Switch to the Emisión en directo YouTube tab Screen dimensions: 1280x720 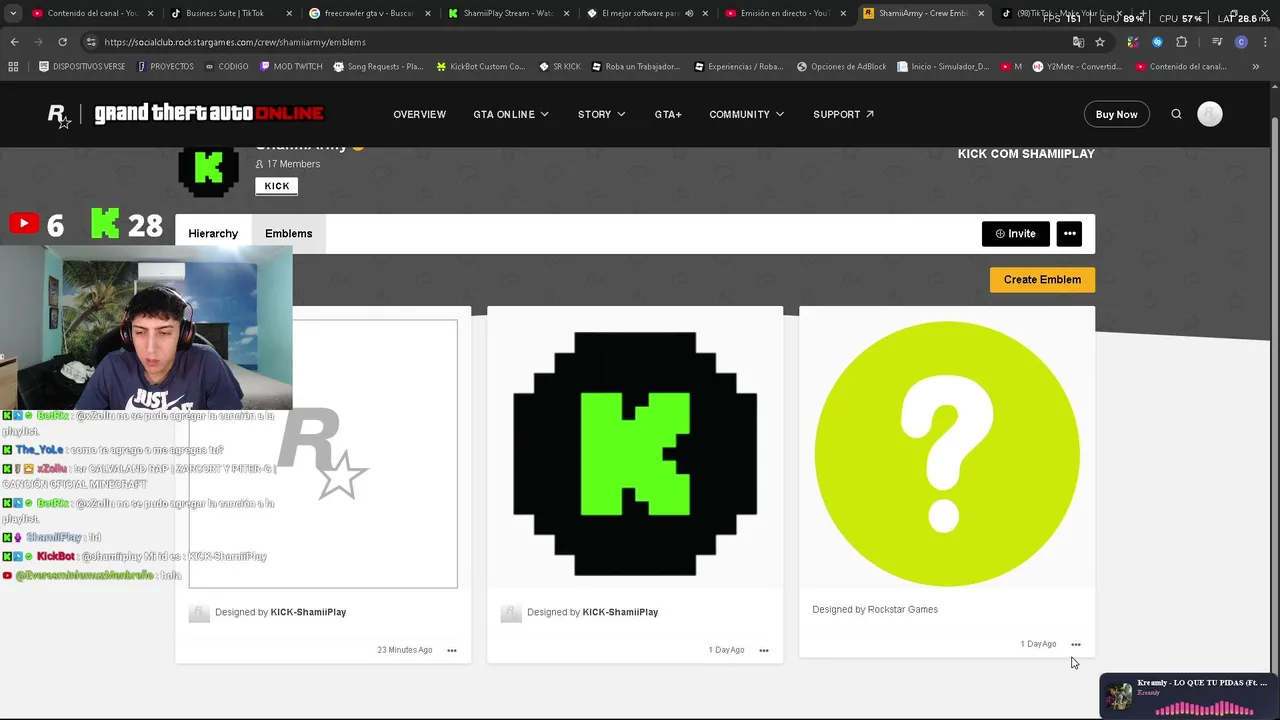[785, 13]
